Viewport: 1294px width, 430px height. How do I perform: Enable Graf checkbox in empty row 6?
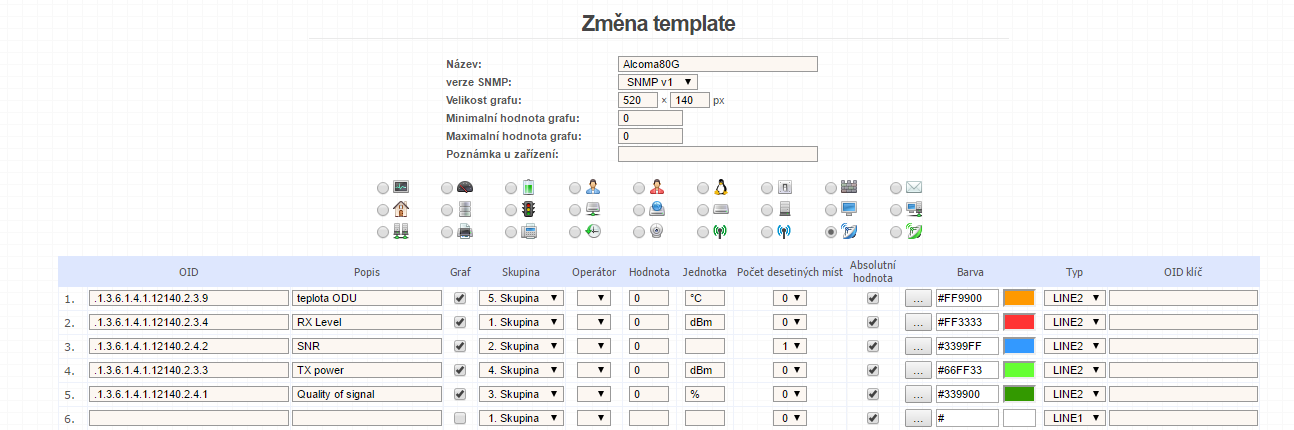[x=460, y=418]
